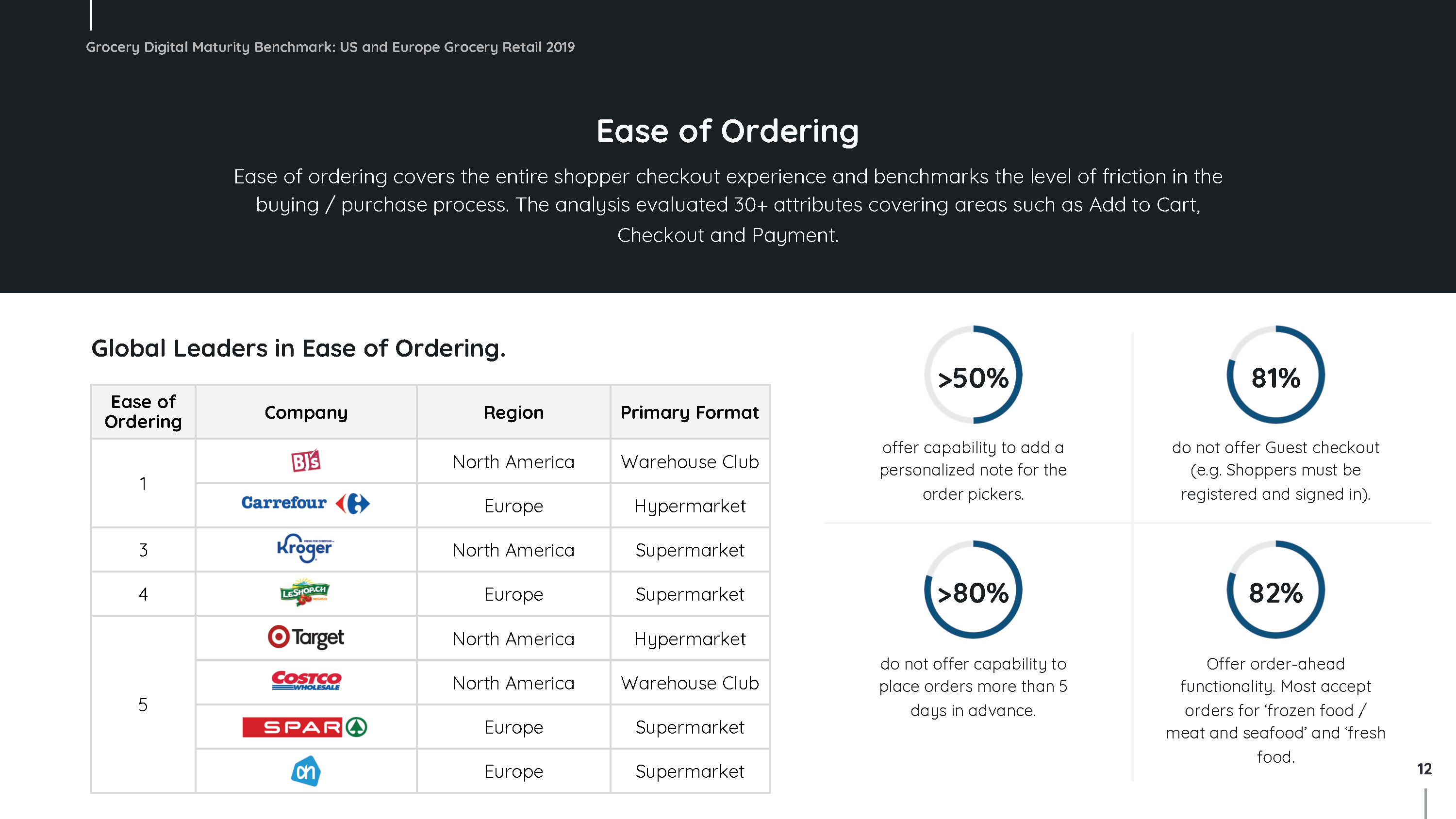This screenshot has height=819, width=1456.
Task: Click the BJ's logo in the table
Action: click(306, 460)
